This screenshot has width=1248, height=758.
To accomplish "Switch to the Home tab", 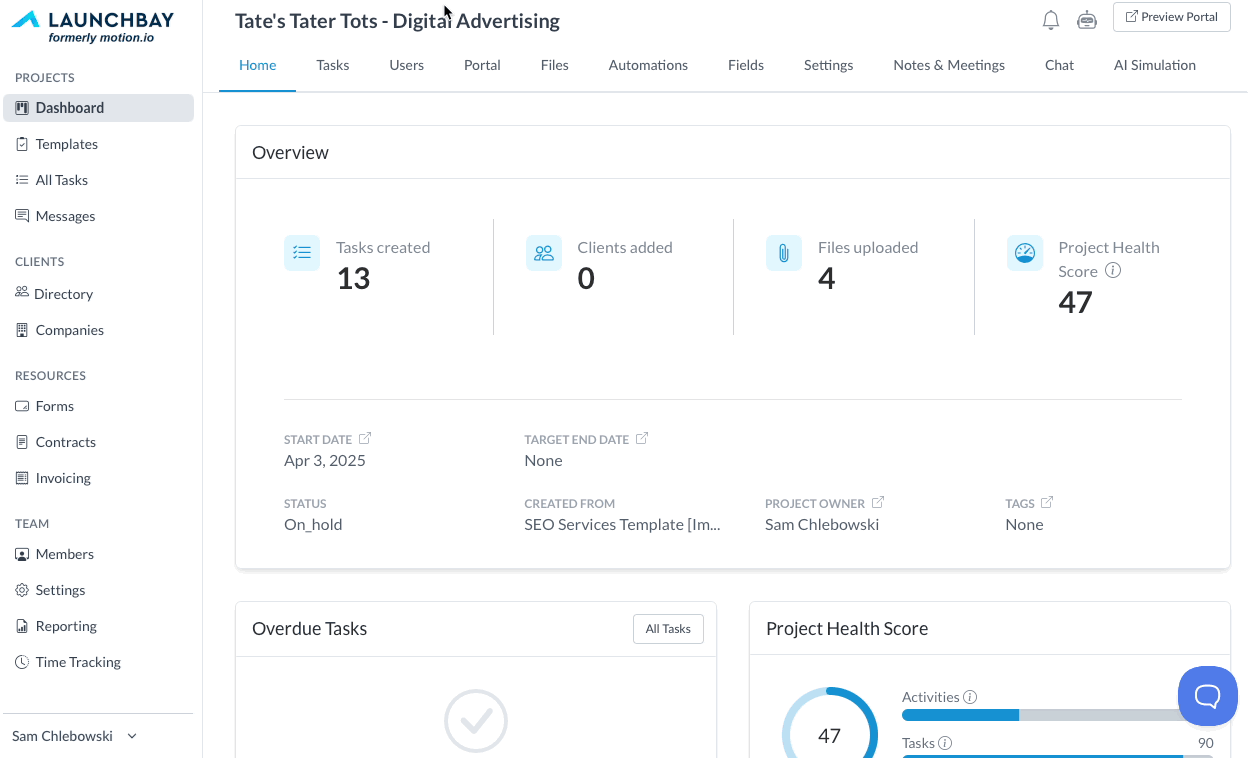I will pos(257,65).
